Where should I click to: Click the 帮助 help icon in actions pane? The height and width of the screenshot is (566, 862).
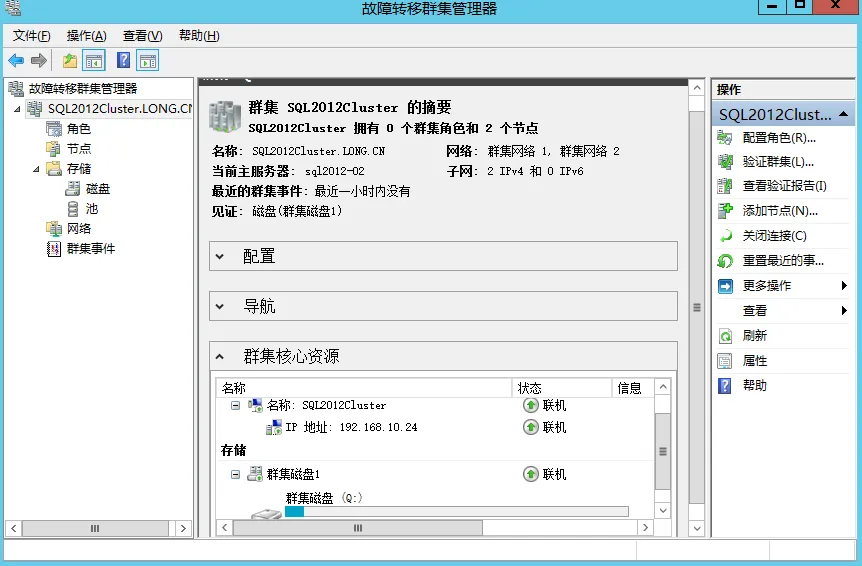(725, 386)
